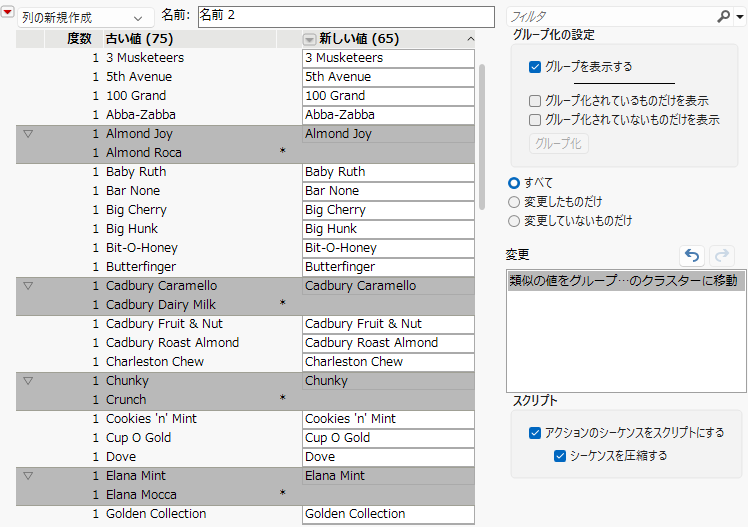Edit the new value for 3 Musketeers
Viewport: 748px width, 527px height.
point(388,58)
